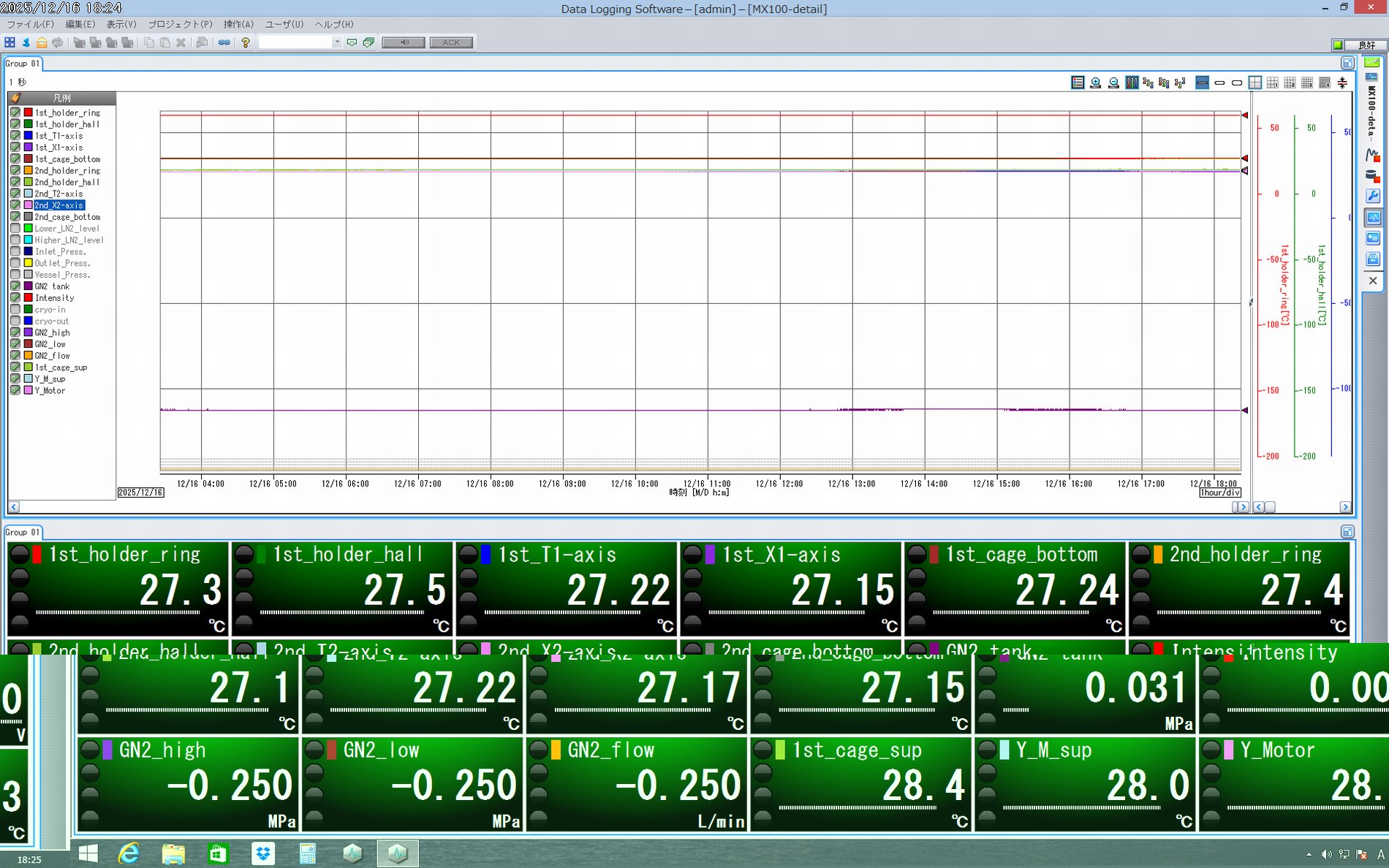Expand the trend Group 01 panel with maximize icon
The image size is (1389, 868).
[x=1347, y=64]
